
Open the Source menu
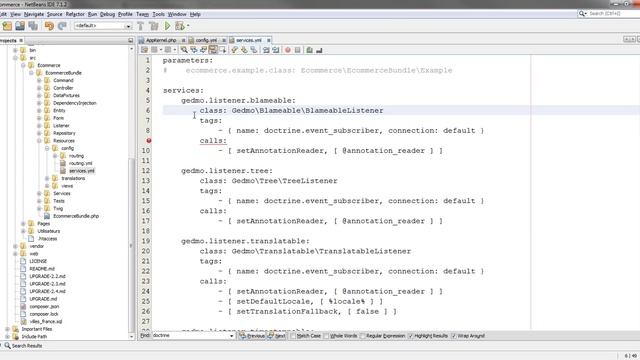(55, 14)
